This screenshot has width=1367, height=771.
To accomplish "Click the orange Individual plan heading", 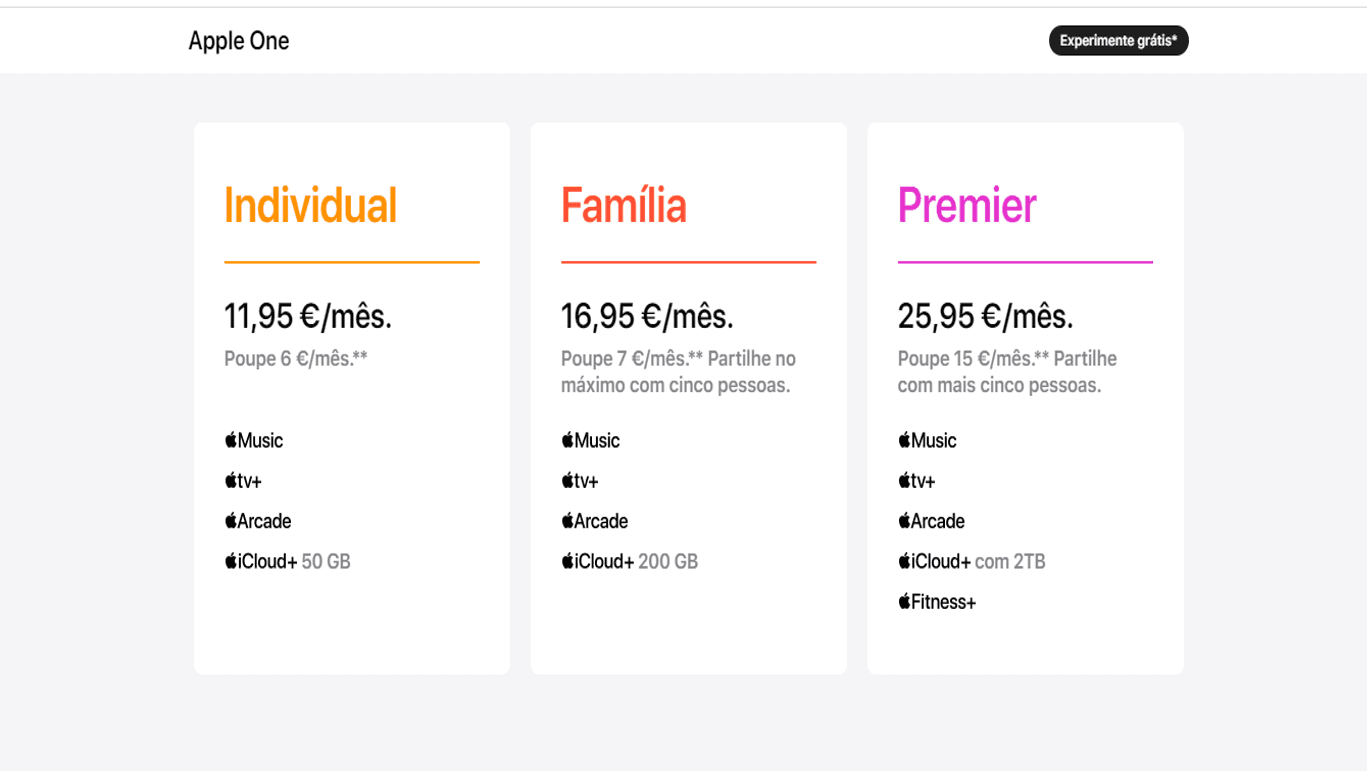I will [310, 206].
